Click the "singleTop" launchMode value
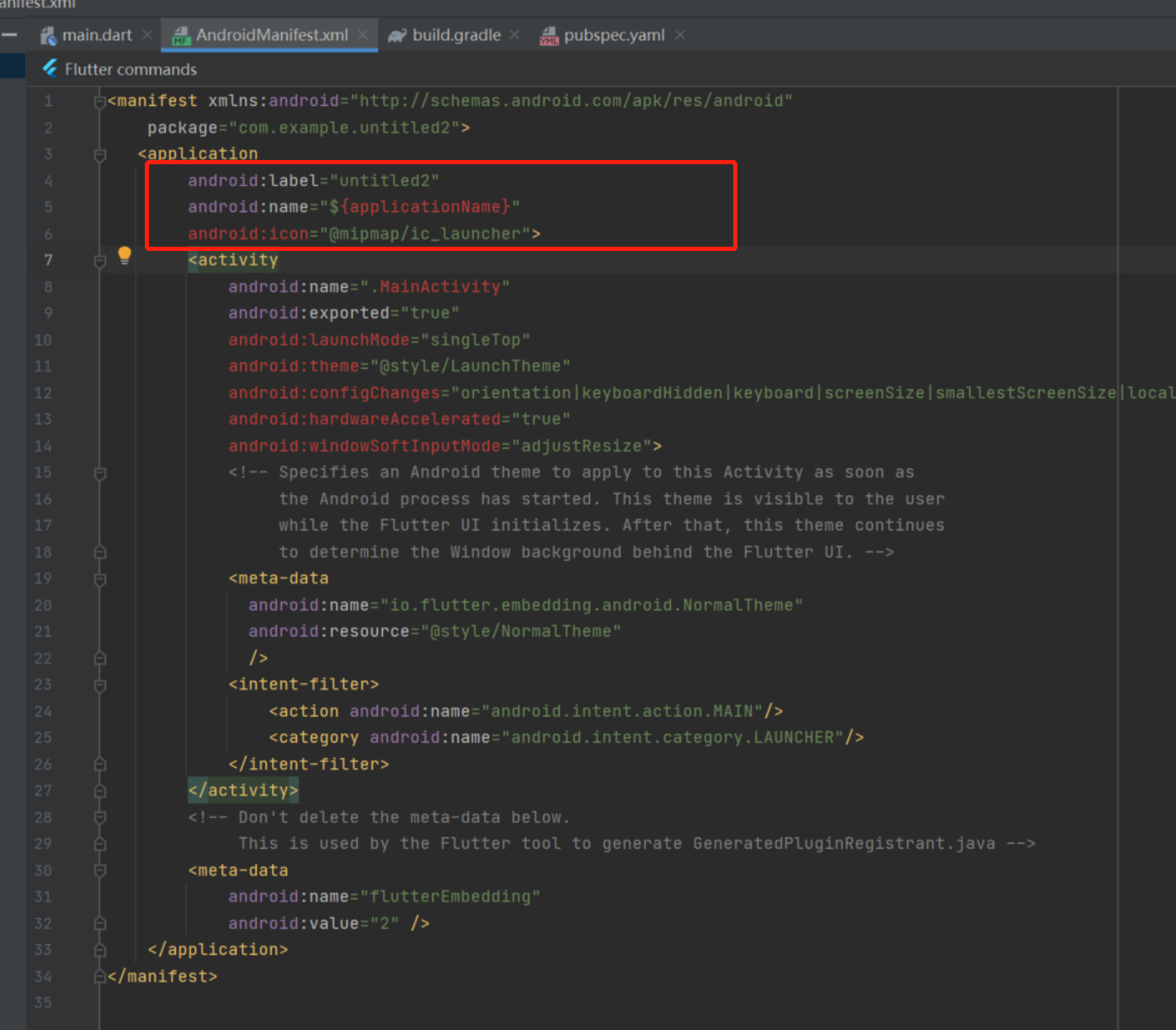Screen dimensions: 1176x1030 [x=476, y=340]
